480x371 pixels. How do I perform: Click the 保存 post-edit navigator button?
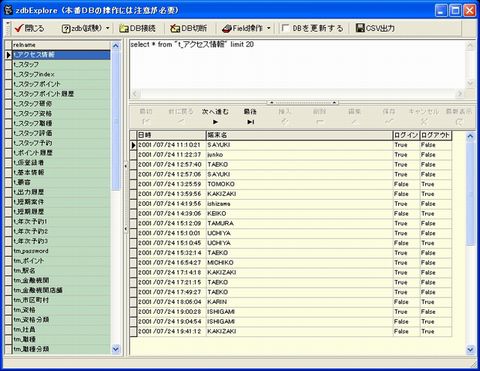click(389, 117)
